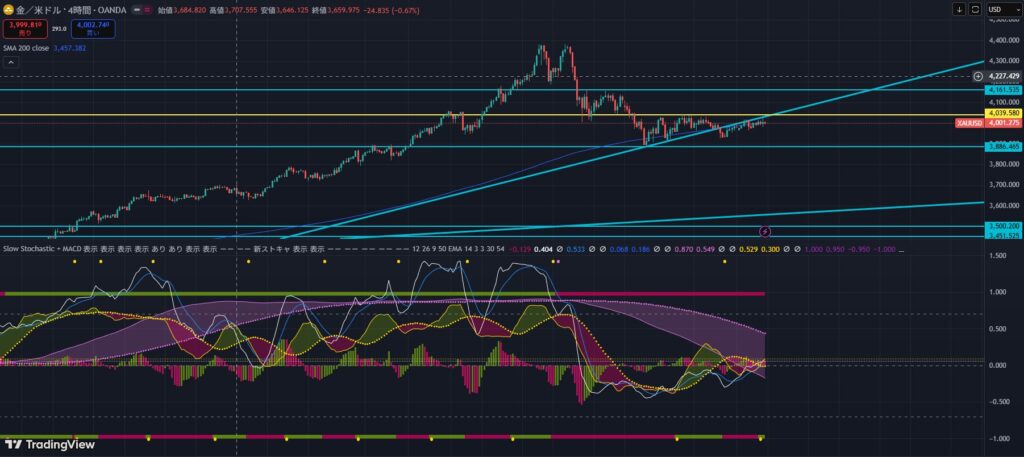Click the plus icon beside price 4,227.429

tap(977, 76)
